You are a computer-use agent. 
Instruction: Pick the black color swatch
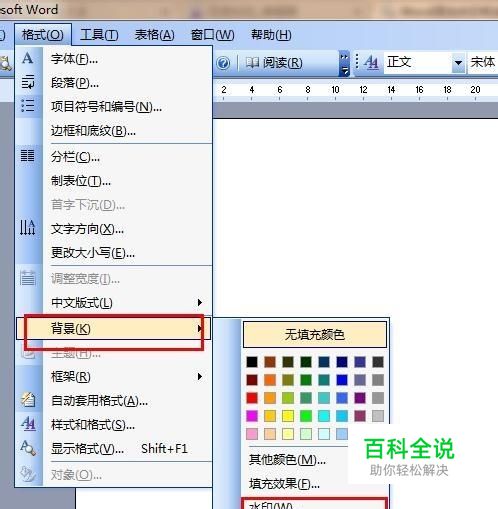[x=252, y=362]
